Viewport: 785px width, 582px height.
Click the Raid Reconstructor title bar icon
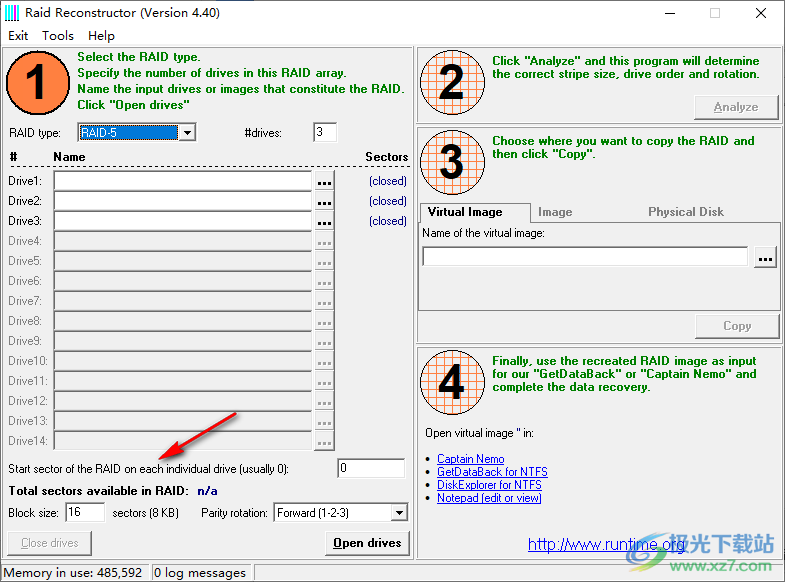(12, 13)
